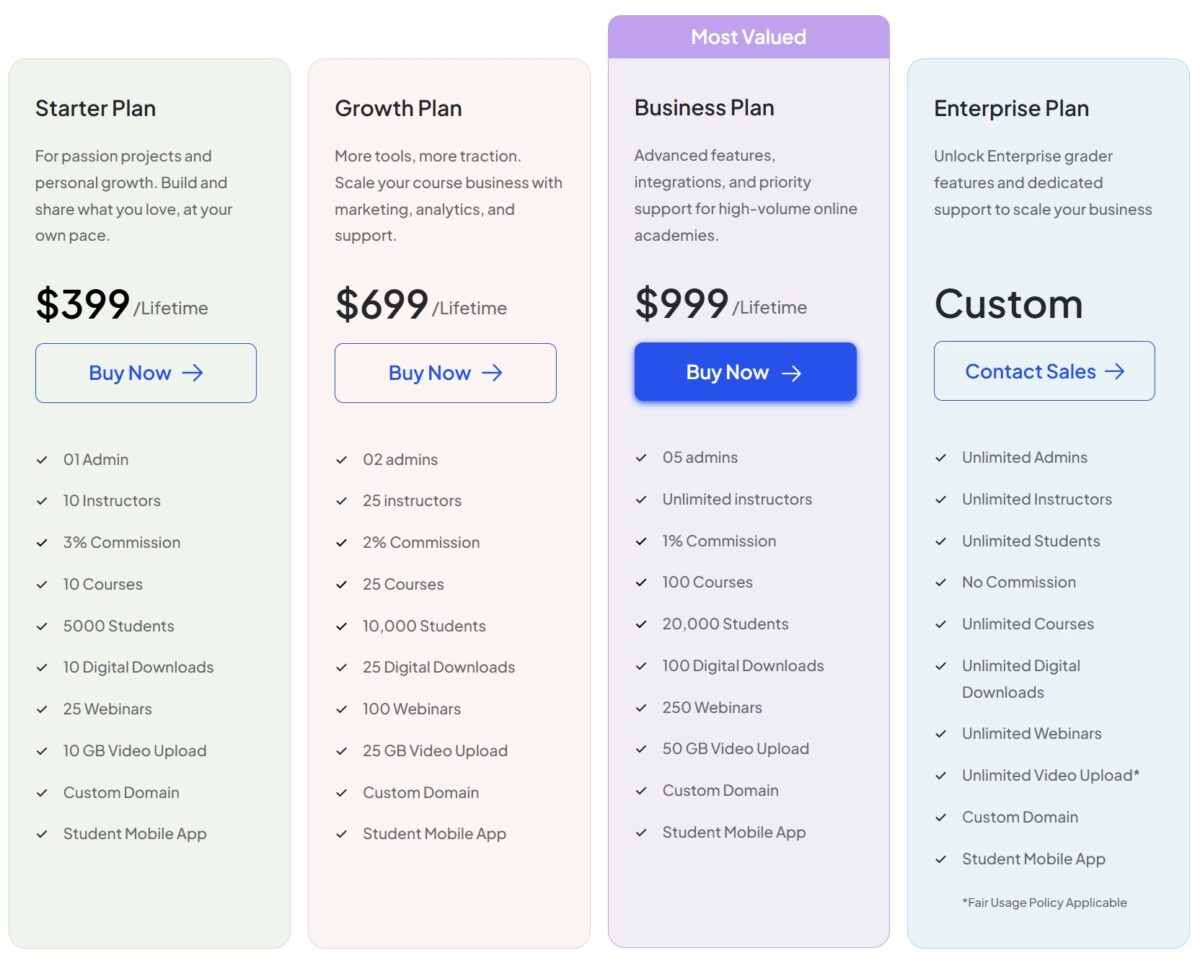Viewport: 1200px width, 966px height.
Task: Click the Fair Usage Policy Applicable note
Action: pyautogui.click(x=1044, y=902)
